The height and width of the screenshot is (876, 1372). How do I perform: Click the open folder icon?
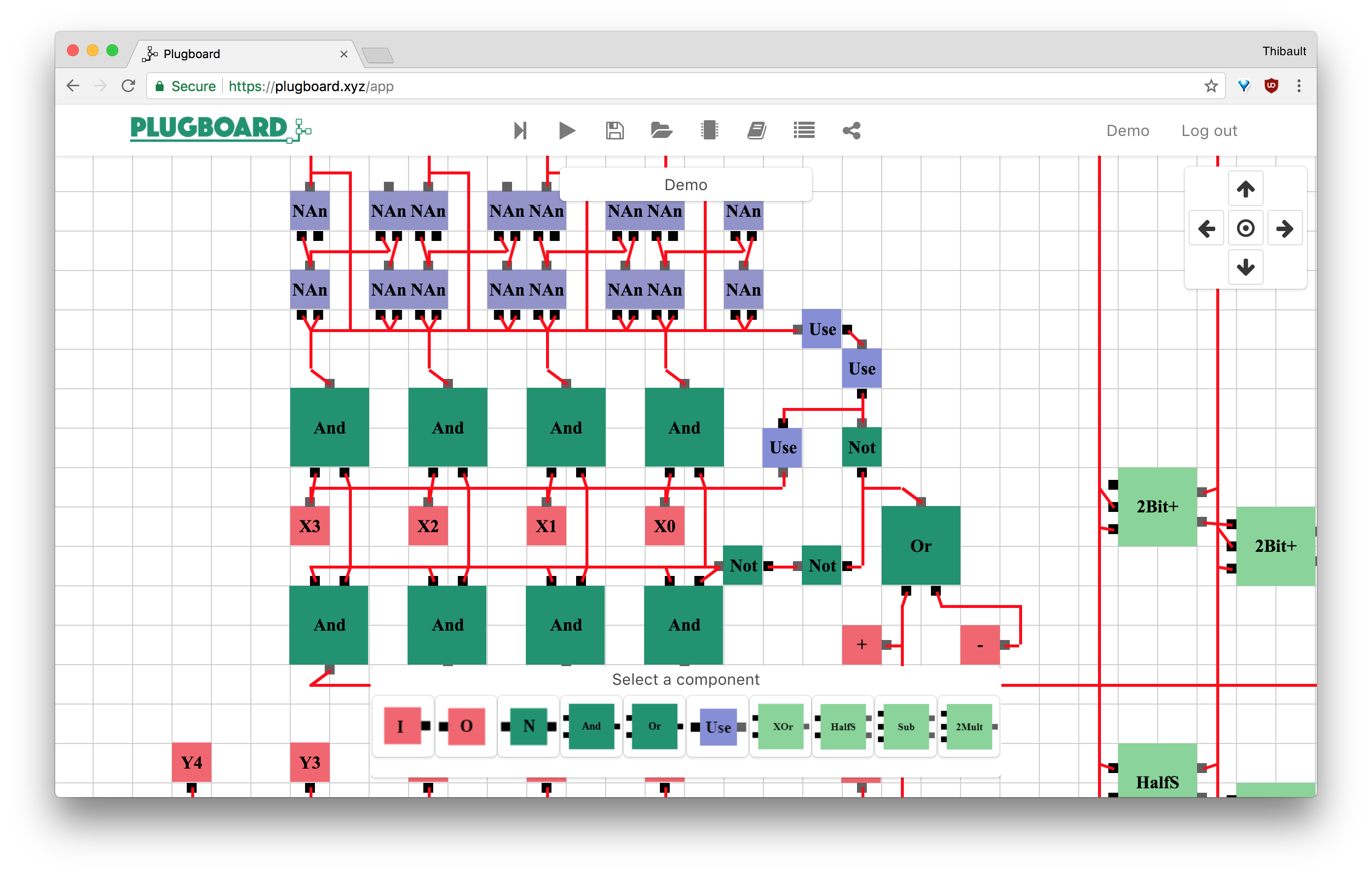click(x=661, y=131)
